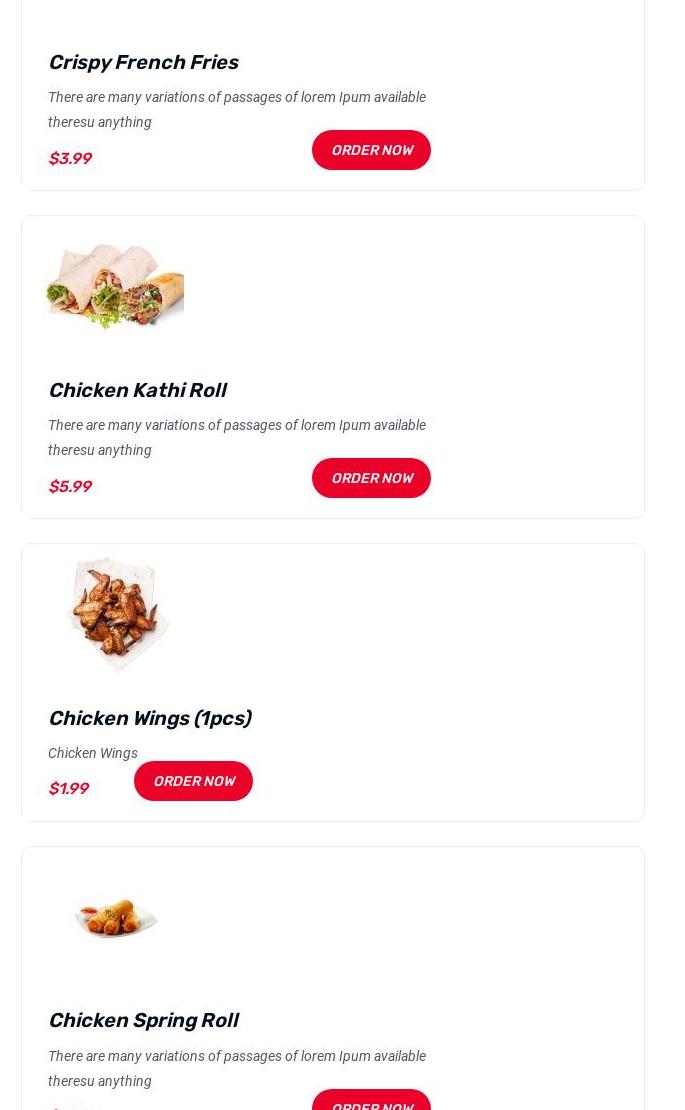
Task: Open the Chicken Kathi Roll wrap image
Action: (x=115, y=285)
